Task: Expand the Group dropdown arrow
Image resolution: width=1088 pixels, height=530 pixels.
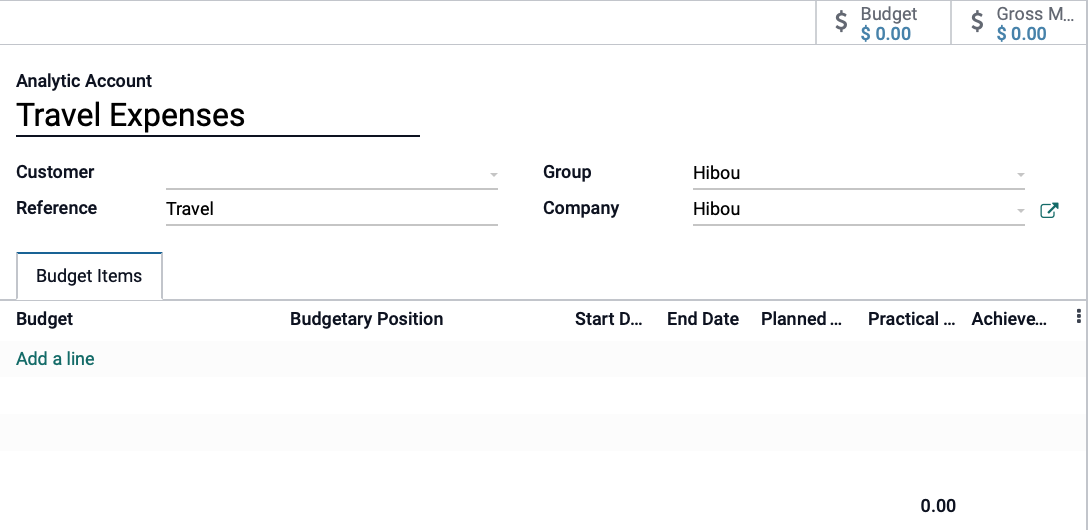Action: tap(1020, 174)
